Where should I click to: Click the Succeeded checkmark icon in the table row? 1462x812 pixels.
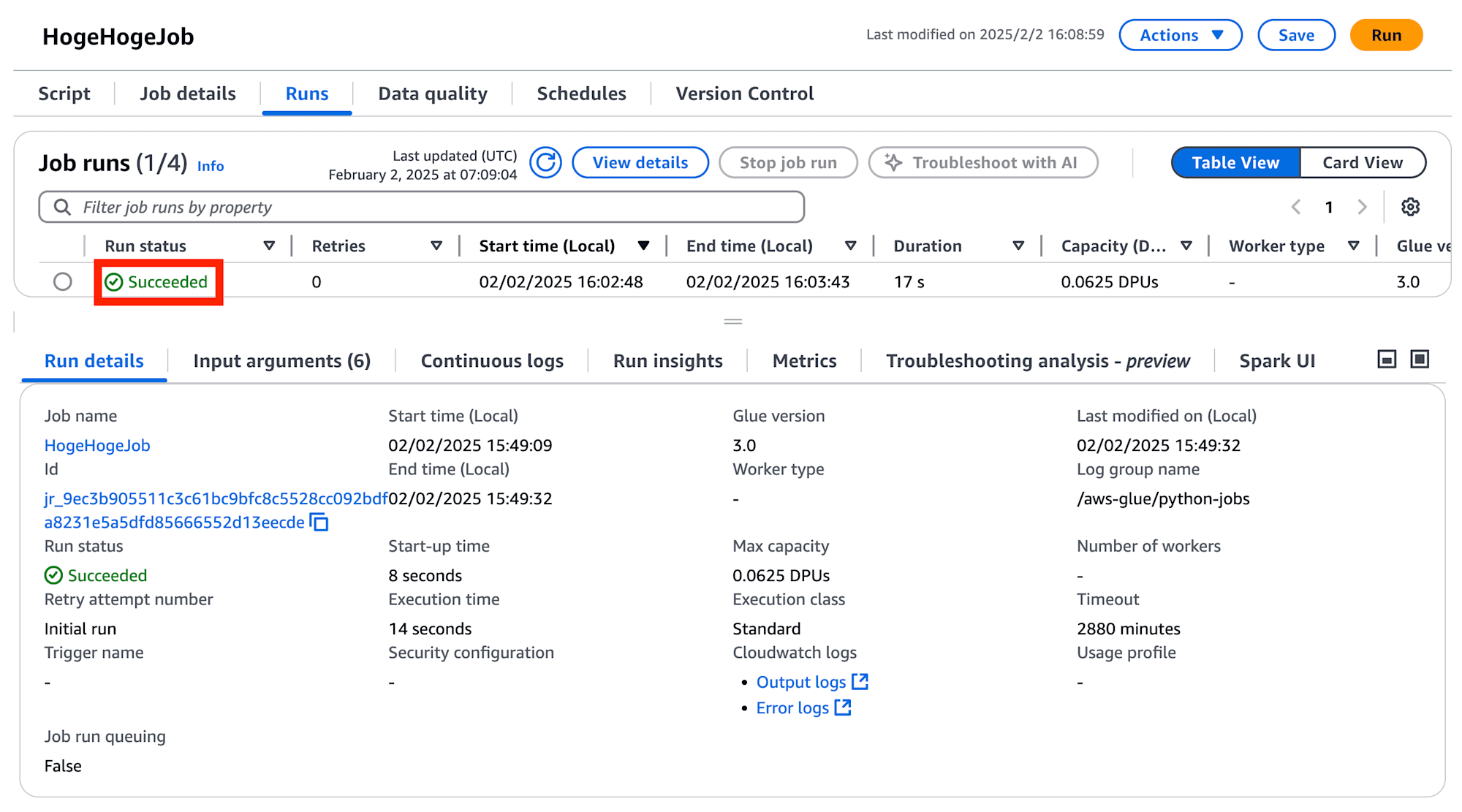(x=114, y=282)
